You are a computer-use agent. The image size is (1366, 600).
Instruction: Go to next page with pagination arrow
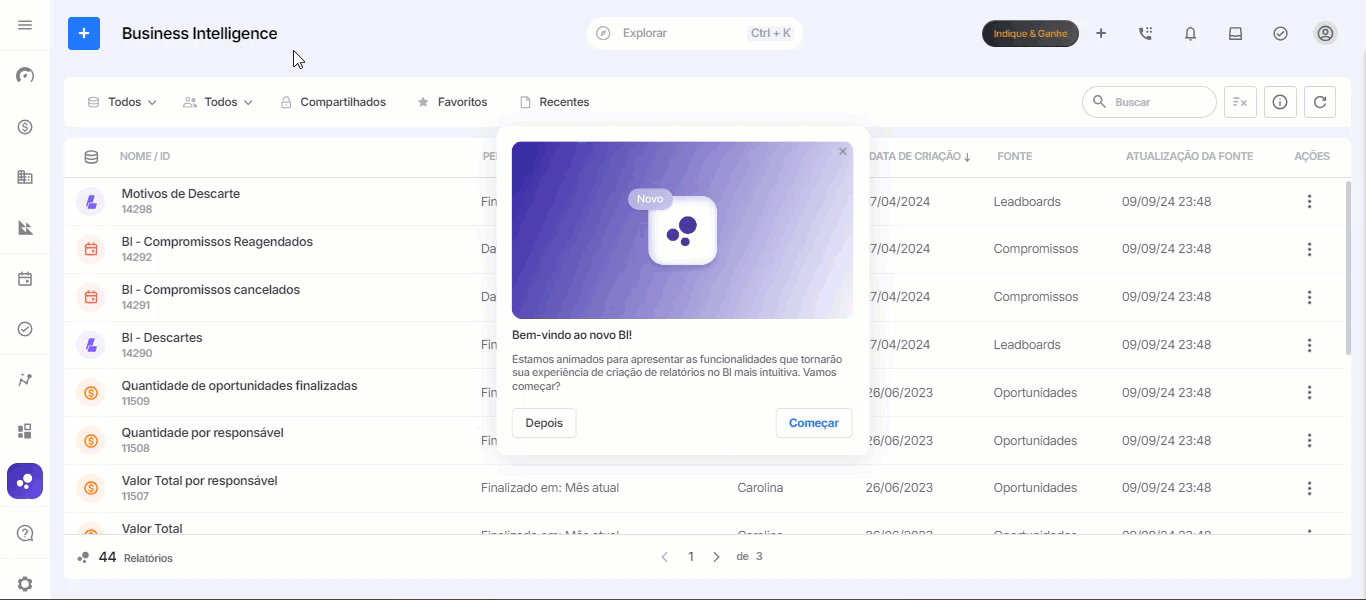click(716, 557)
